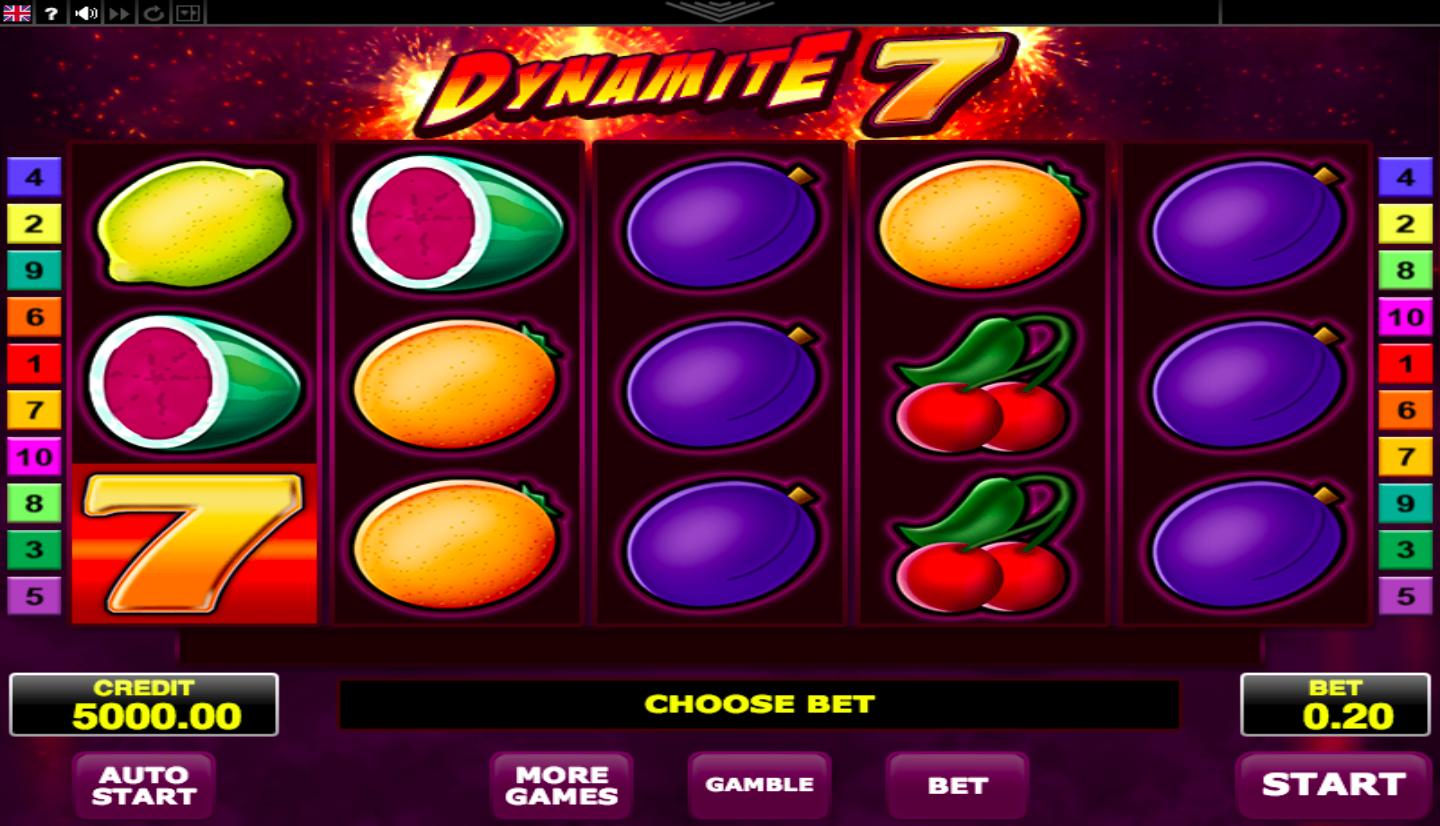
Task: Open the help question mark icon
Action: click(x=52, y=13)
